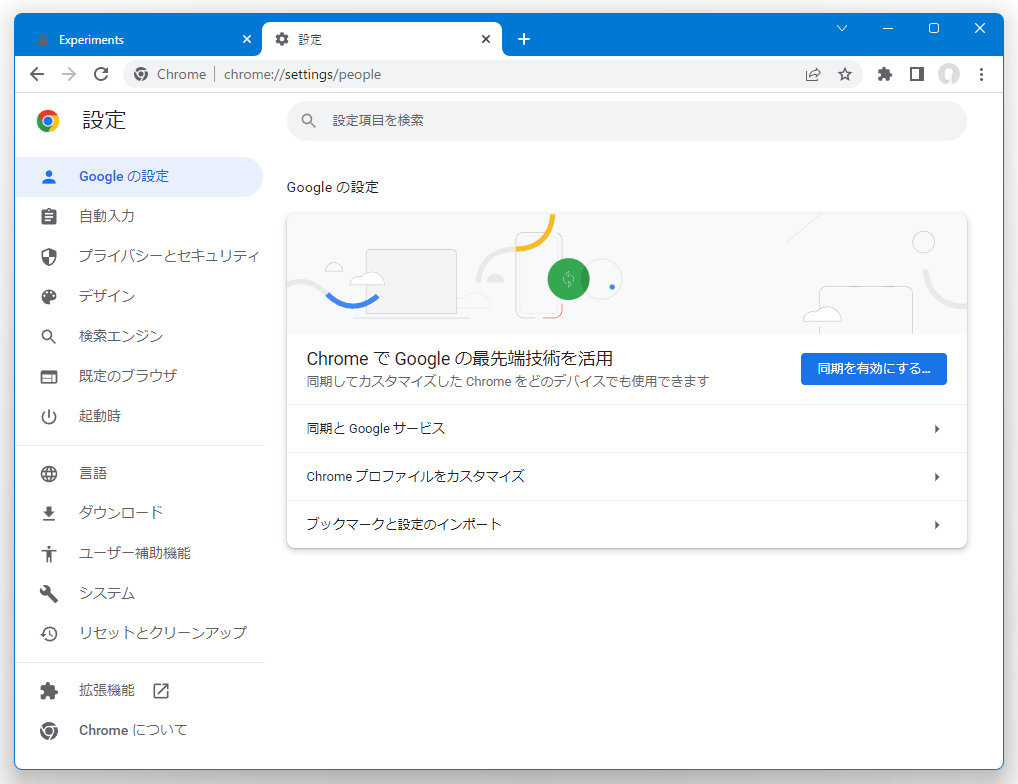Click the browser window icon for 既定のブラウザ
Image resolution: width=1018 pixels, height=784 pixels.
(49, 376)
